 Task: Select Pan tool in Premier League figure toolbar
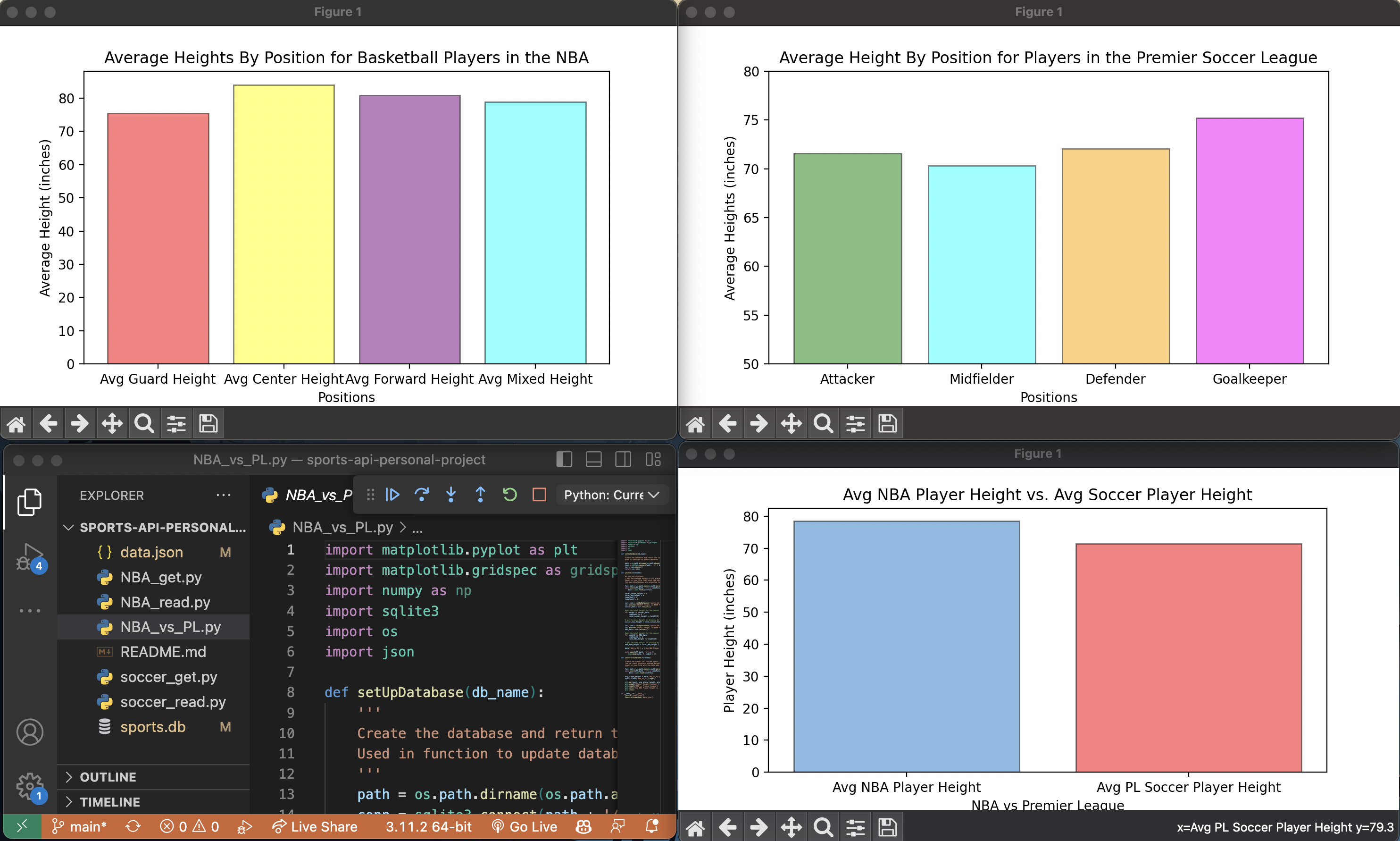tap(791, 423)
